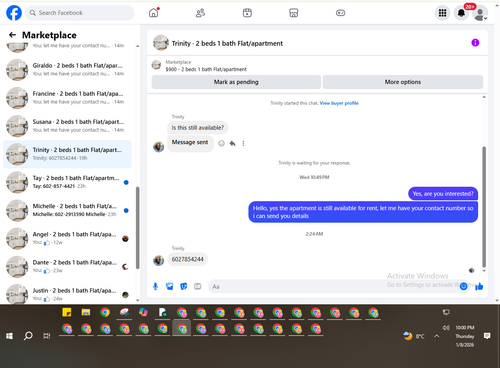This screenshot has width=500, height=368.
Task: Open the Friends icon in top bar
Action: pyautogui.click(x=200, y=13)
